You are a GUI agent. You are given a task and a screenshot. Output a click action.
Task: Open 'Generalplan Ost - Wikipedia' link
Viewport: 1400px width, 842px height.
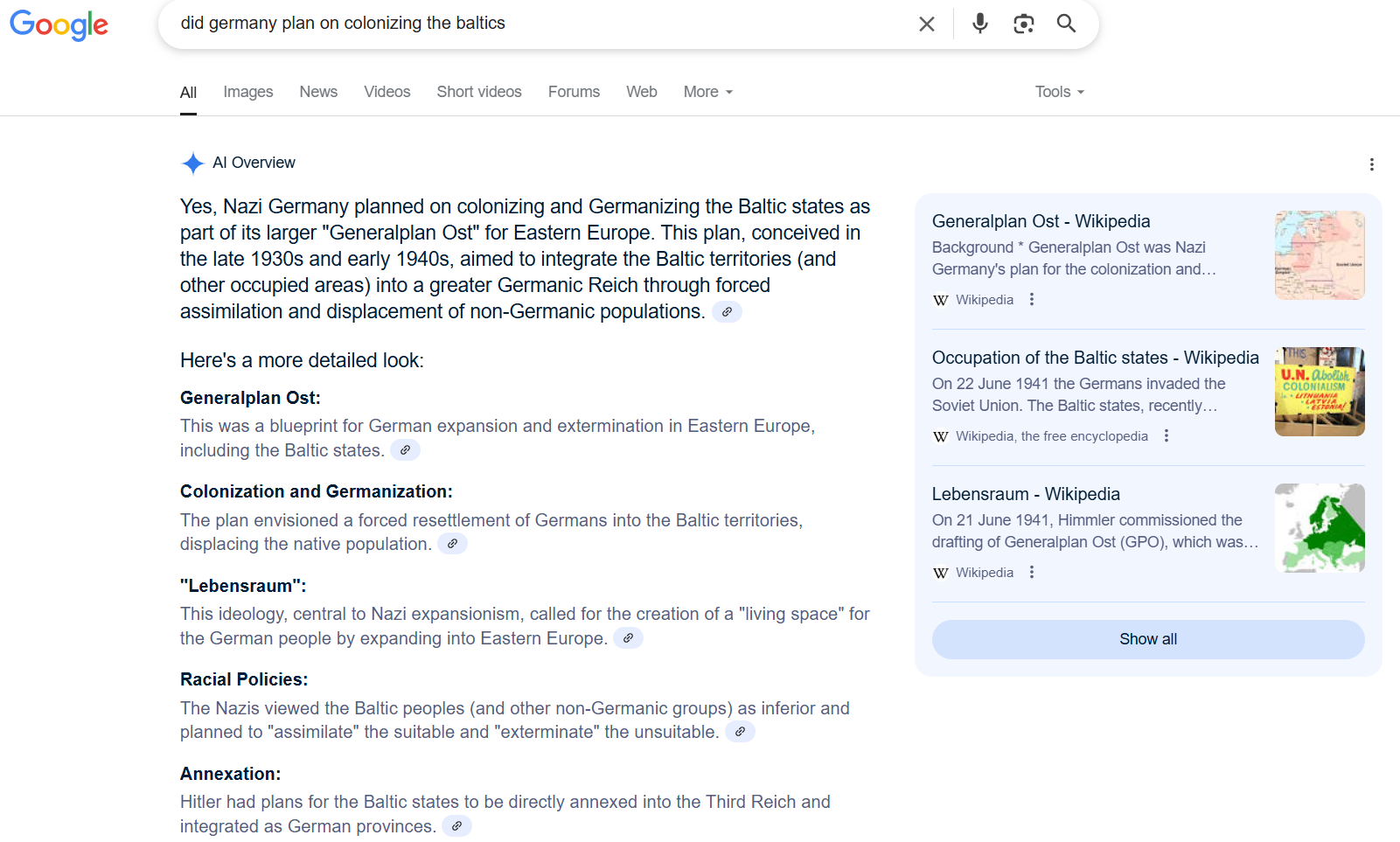[x=1041, y=221]
